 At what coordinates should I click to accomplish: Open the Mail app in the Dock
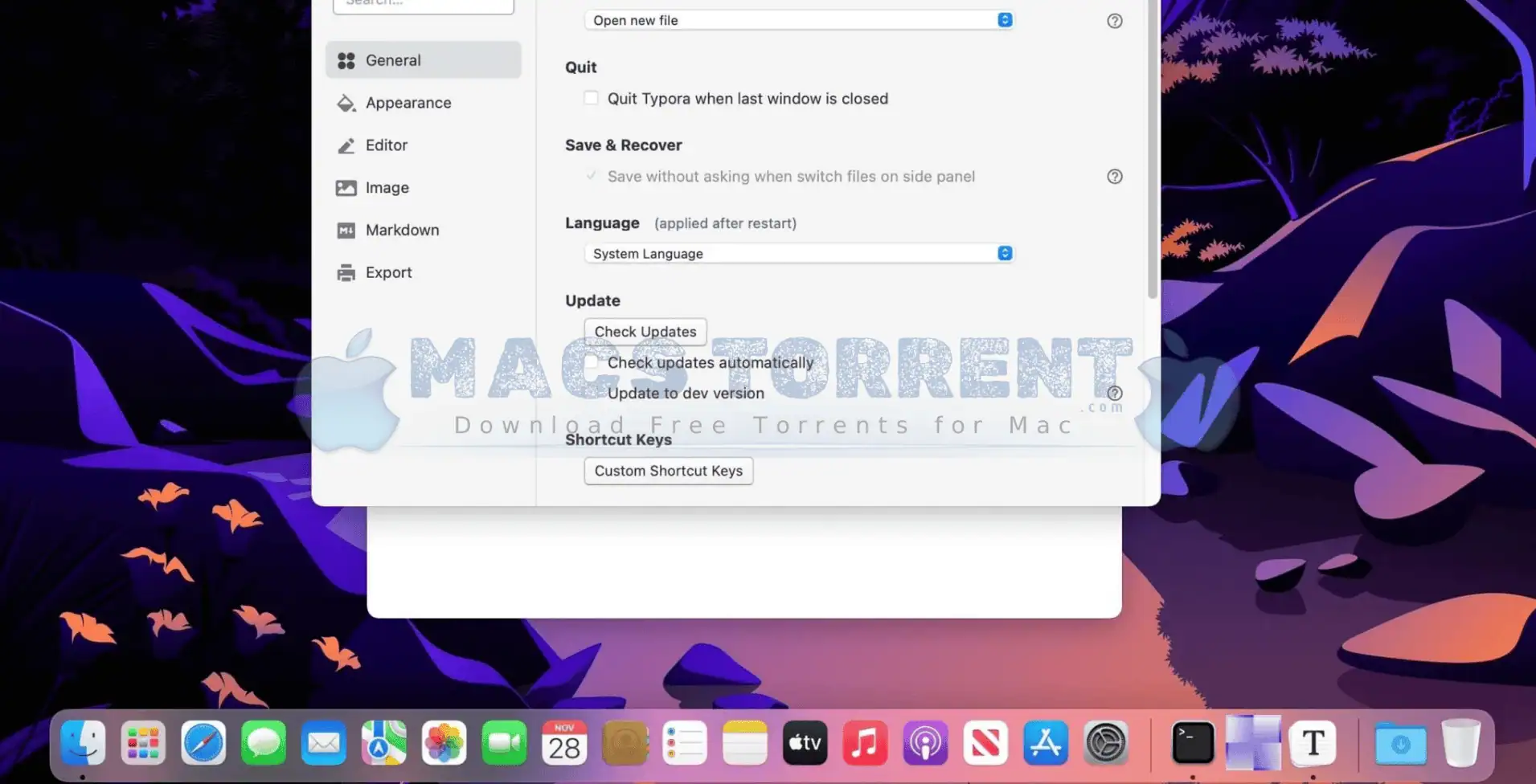(x=324, y=742)
